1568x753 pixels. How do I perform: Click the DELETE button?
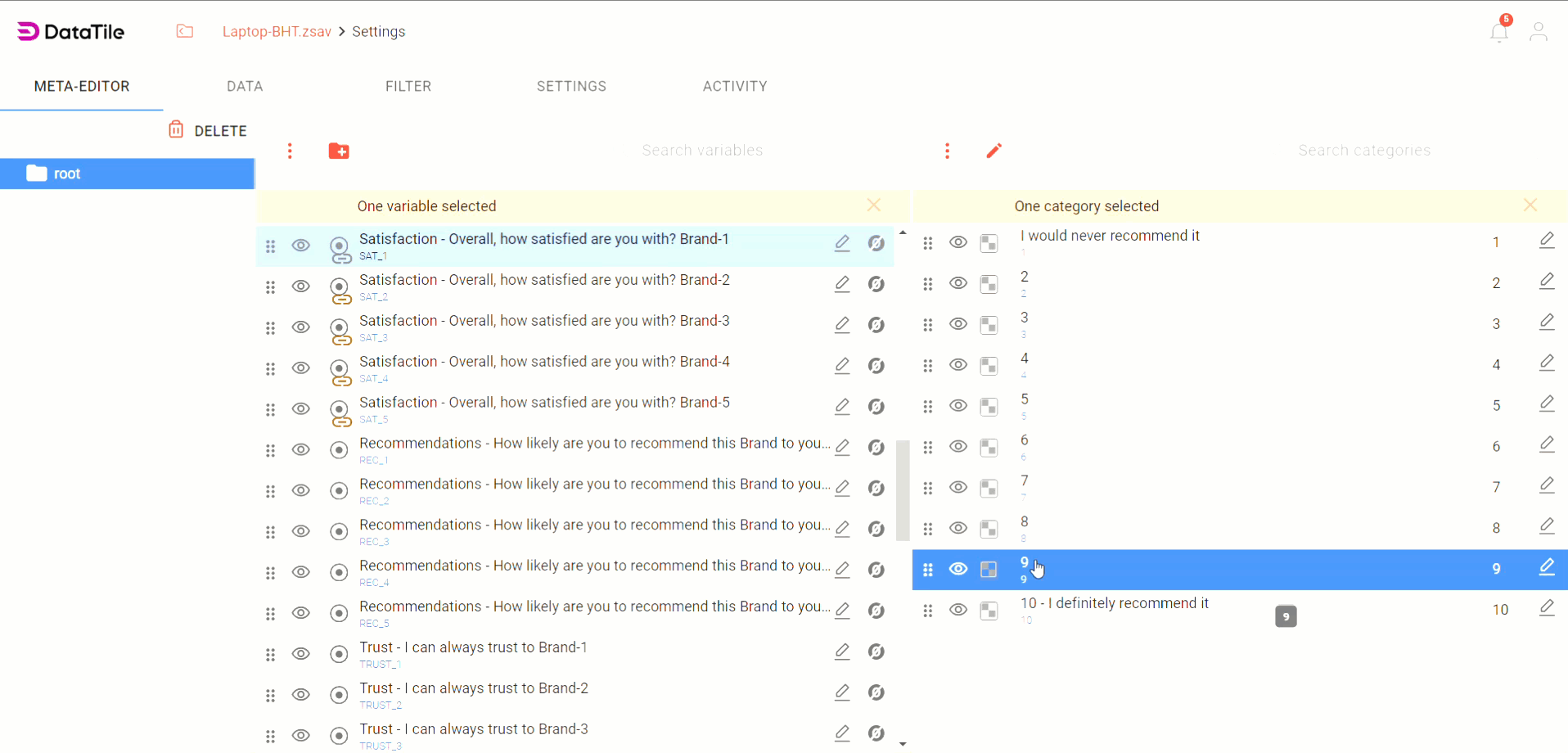click(x=206, y=130)
